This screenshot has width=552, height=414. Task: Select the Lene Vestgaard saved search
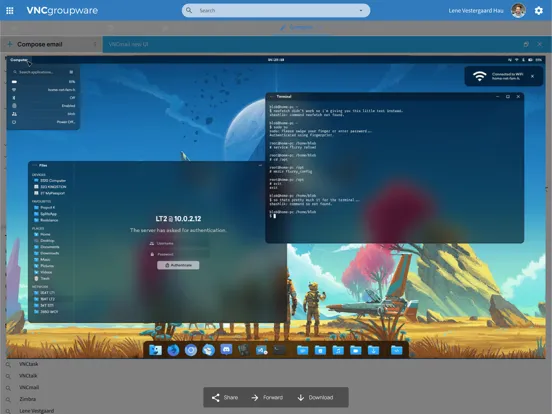tap(37, 410)
